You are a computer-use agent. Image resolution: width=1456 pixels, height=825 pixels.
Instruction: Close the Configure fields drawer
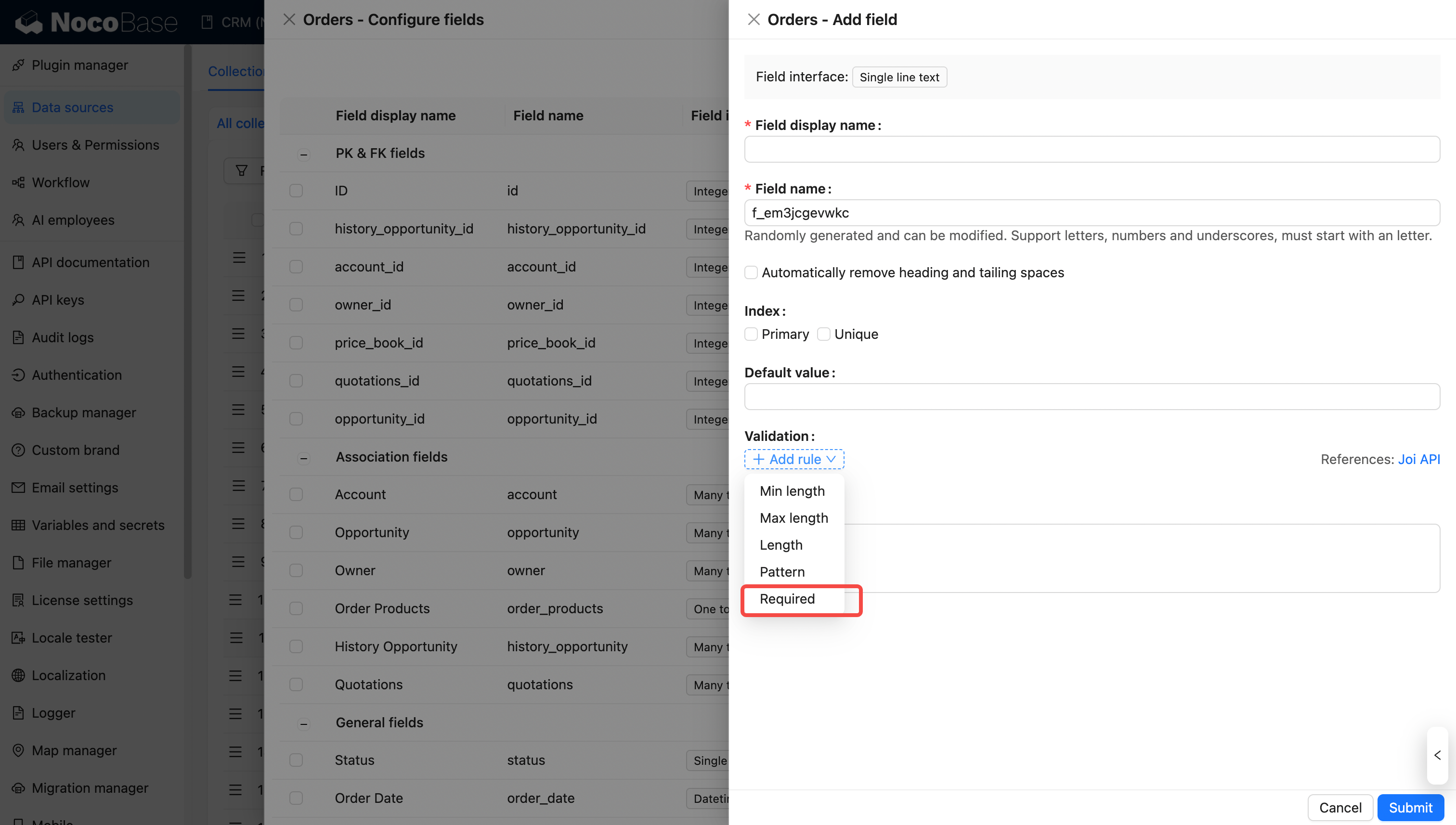point(289,20)
